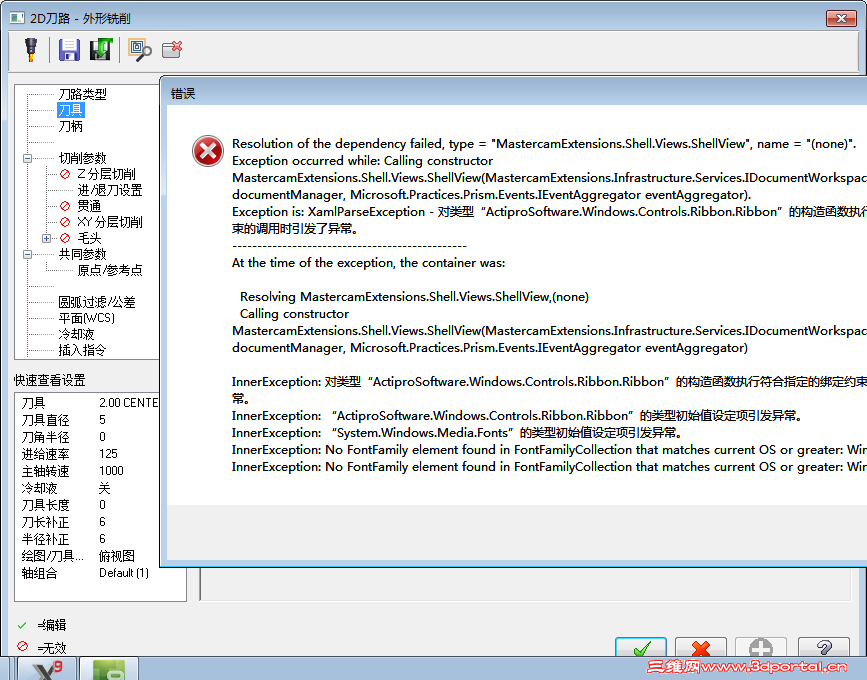Open 进/退刀设置 page
Screen dimensions: 867x680
(109, 190)
